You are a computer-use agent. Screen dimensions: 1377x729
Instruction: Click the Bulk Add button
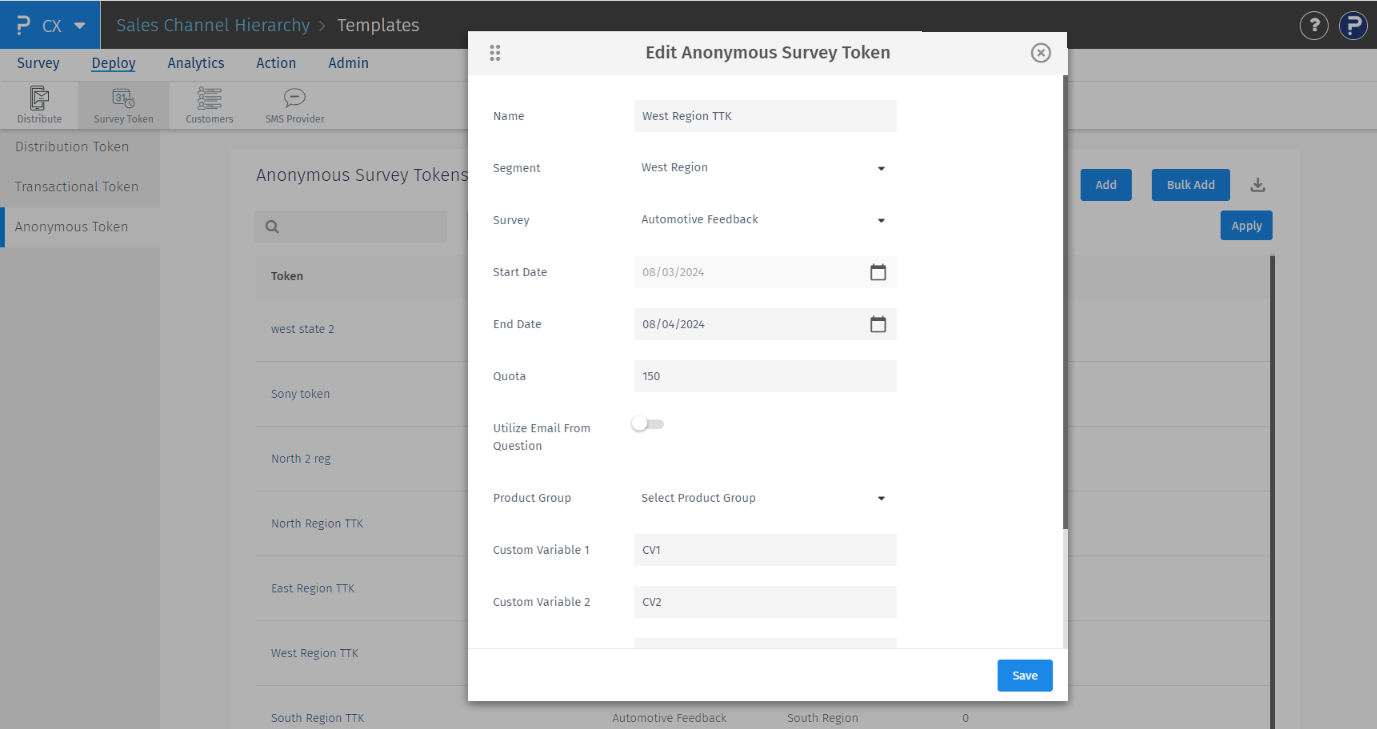1190,184
